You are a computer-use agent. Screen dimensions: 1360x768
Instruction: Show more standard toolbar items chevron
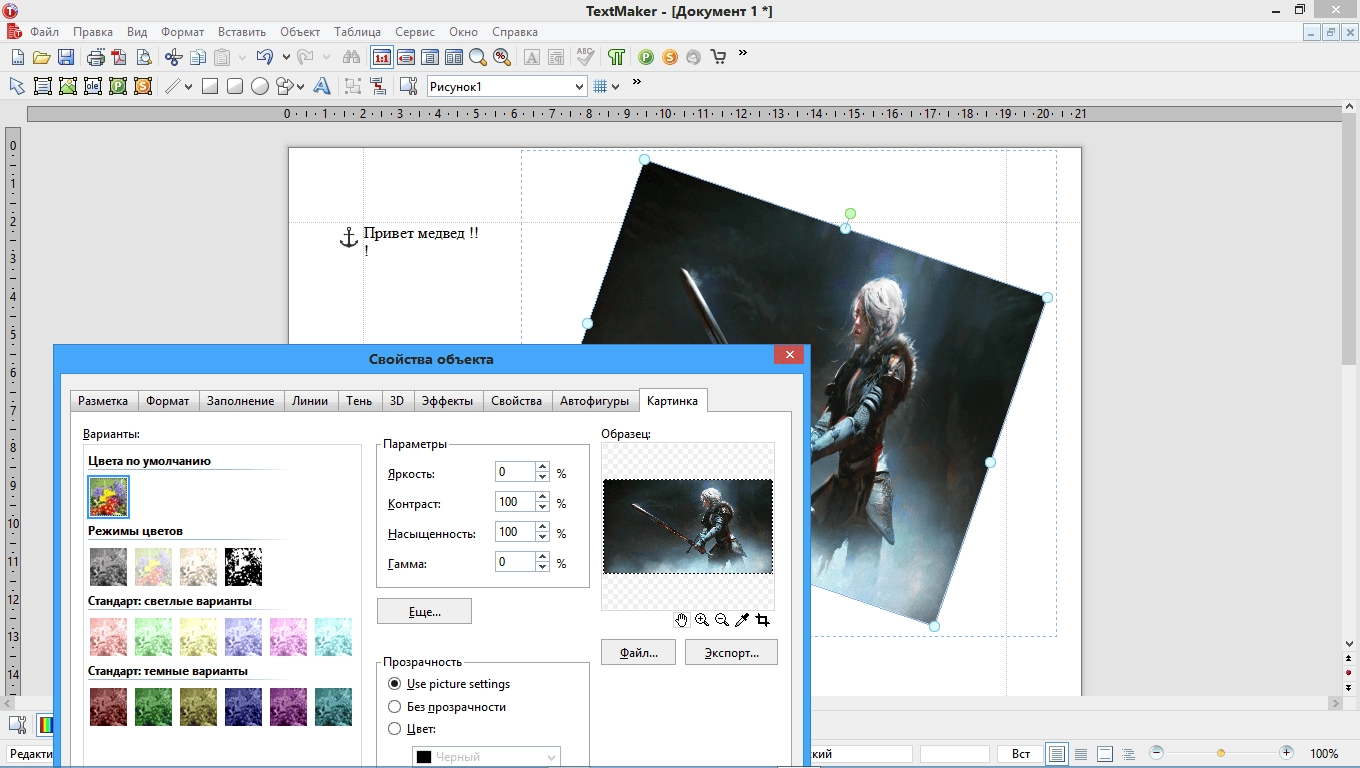pyautogui.click(x=743, y=53)
